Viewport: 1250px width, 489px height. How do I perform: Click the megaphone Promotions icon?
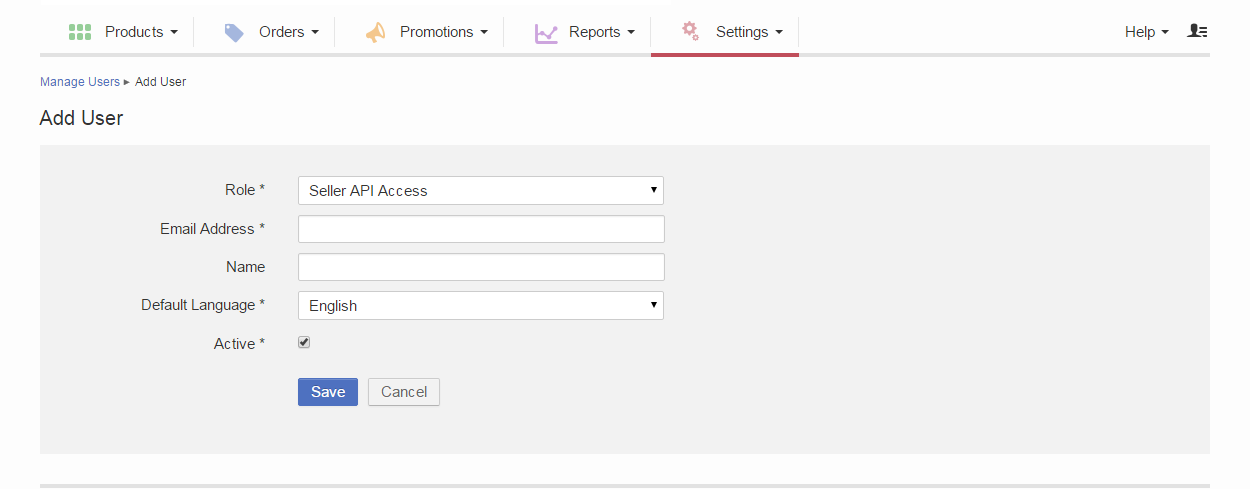click(375, 33)
